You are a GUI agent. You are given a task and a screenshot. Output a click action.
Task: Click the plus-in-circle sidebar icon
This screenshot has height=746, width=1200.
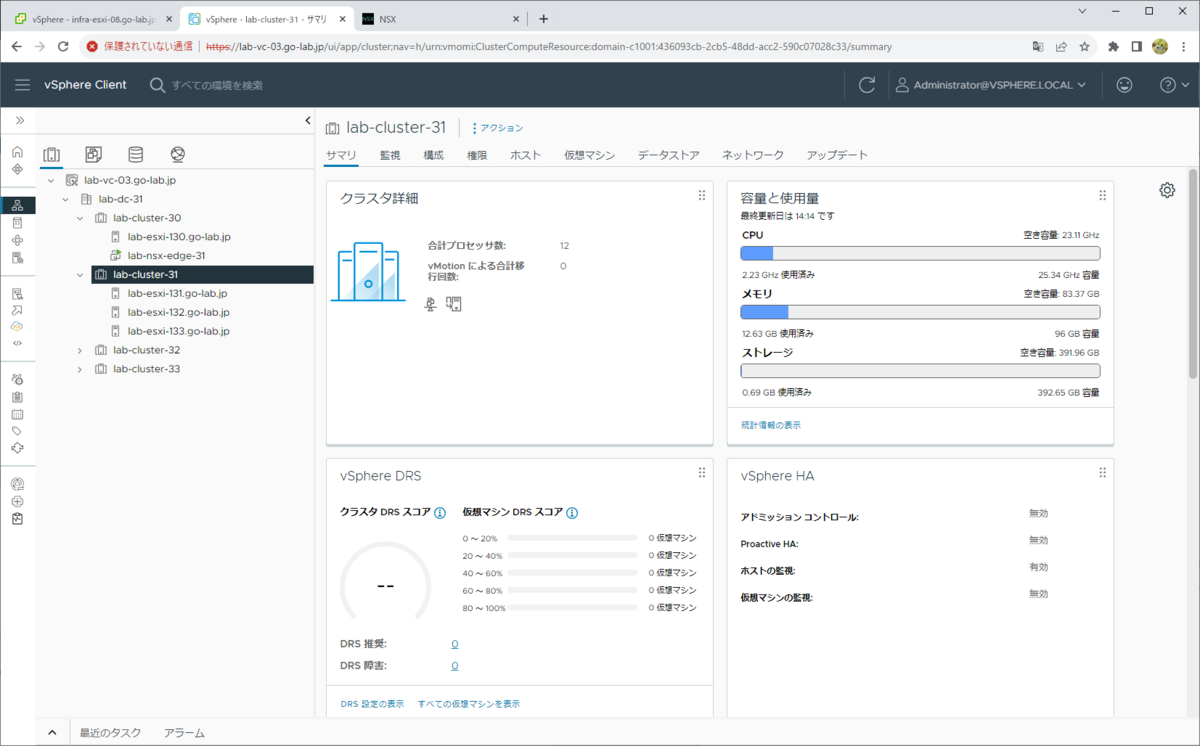point(17,501)
